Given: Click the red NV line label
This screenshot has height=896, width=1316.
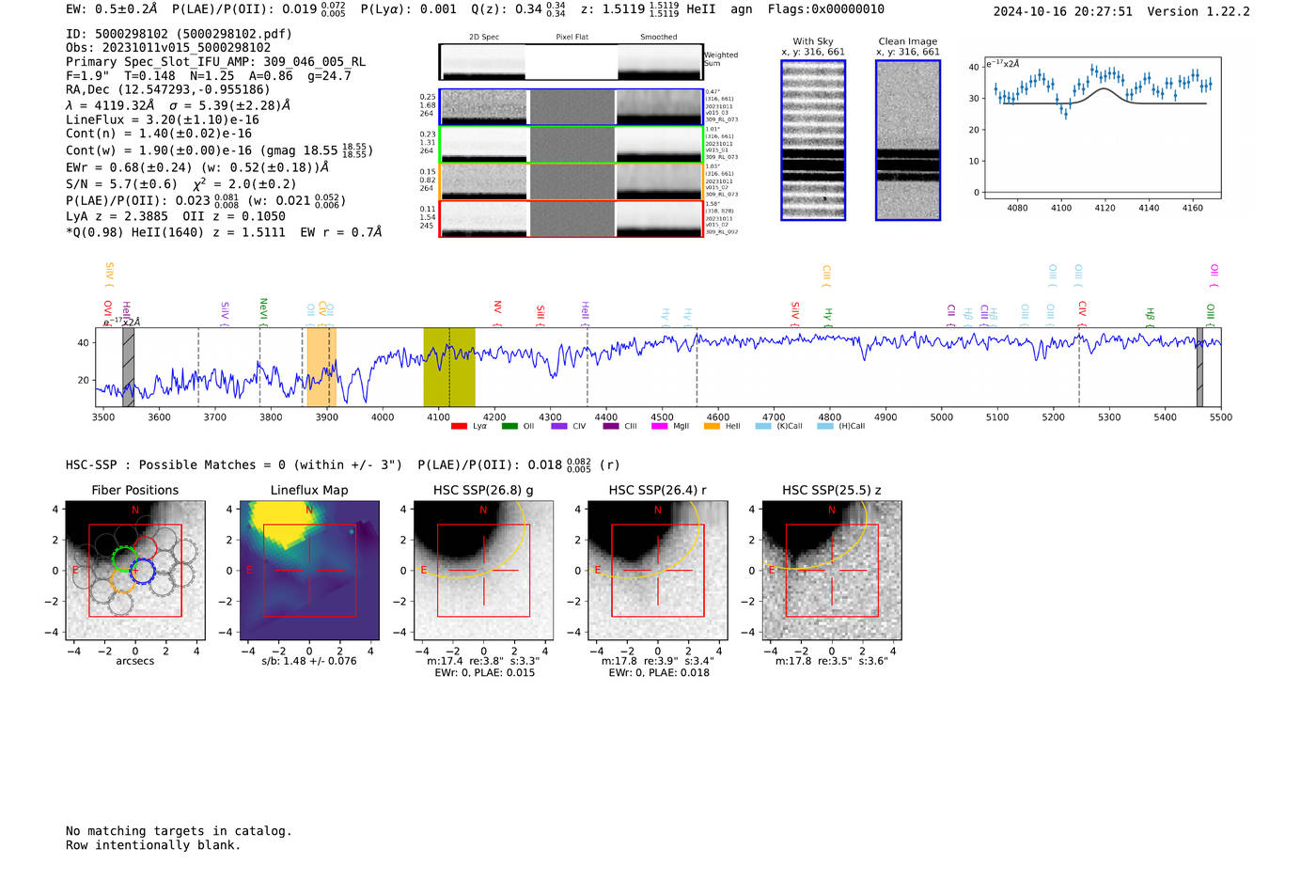Looking at the screenshot, I should pyautogui.click(x=497, y=313).
